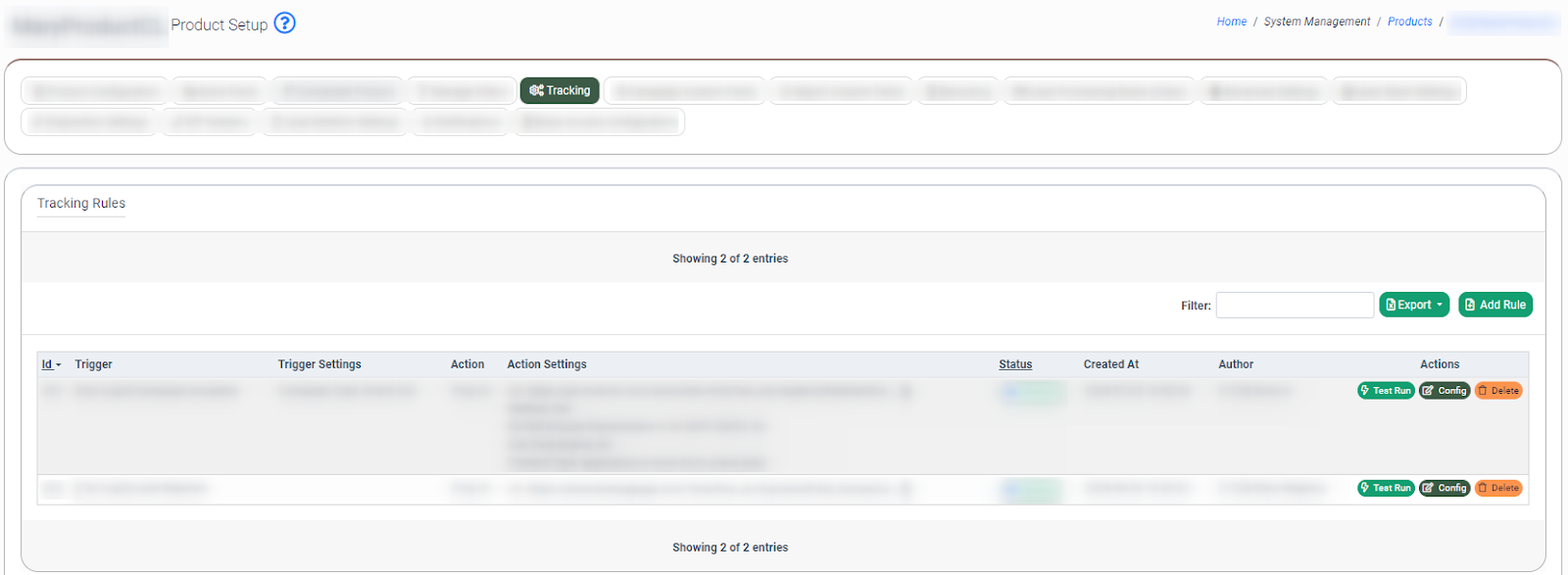Image resolution: width=1568 pixels, height=575 pixels.
Task: Click the Trigger column header
Action: [93, 364]
